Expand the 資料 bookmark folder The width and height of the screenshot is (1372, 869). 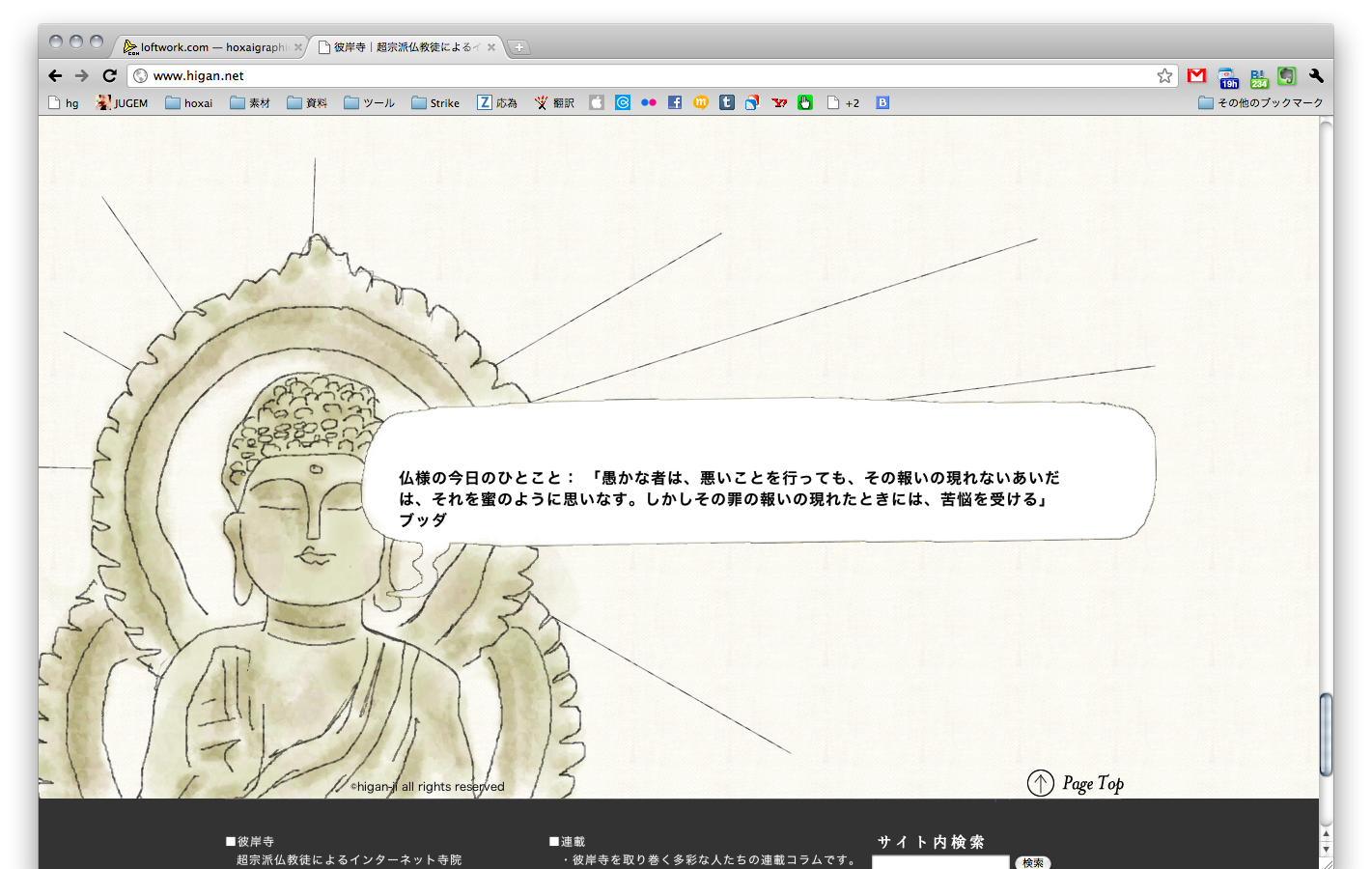[307, 102]
